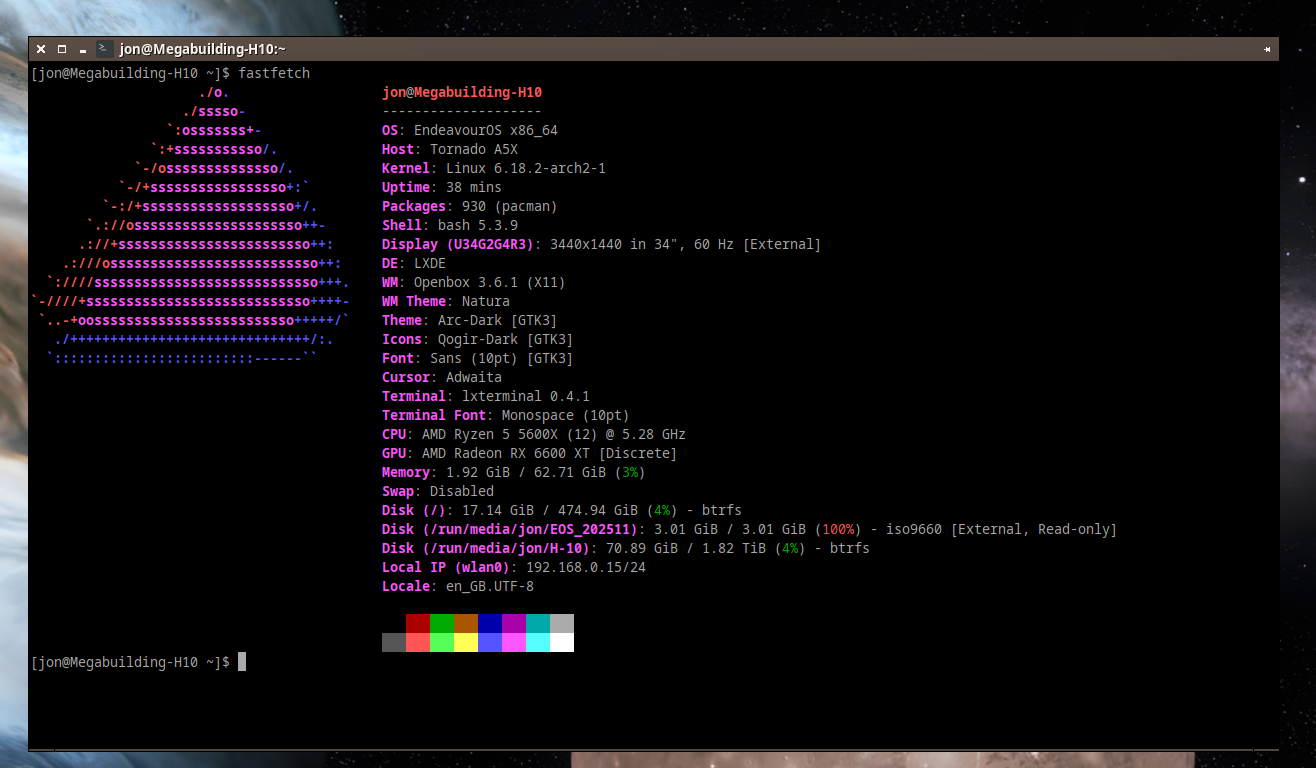This screenshot has height=768, width=1316.
Task: Click the dark green color block
Action: pyautogui.click(x=442, y=623)
